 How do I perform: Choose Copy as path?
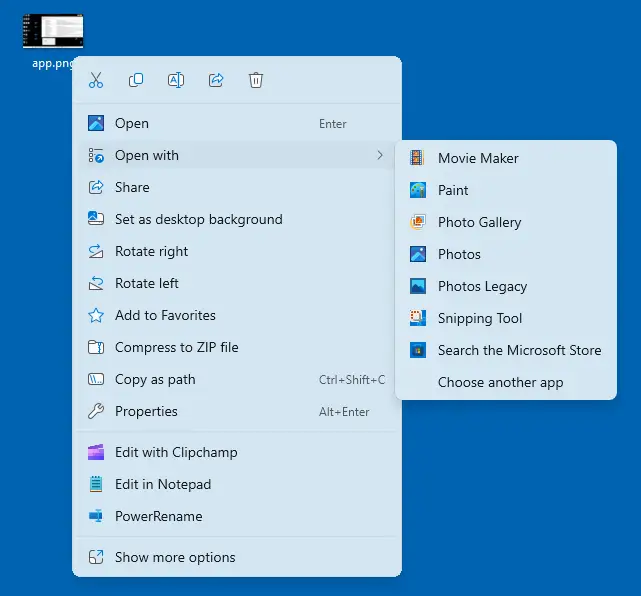click(x=237, y=379)
